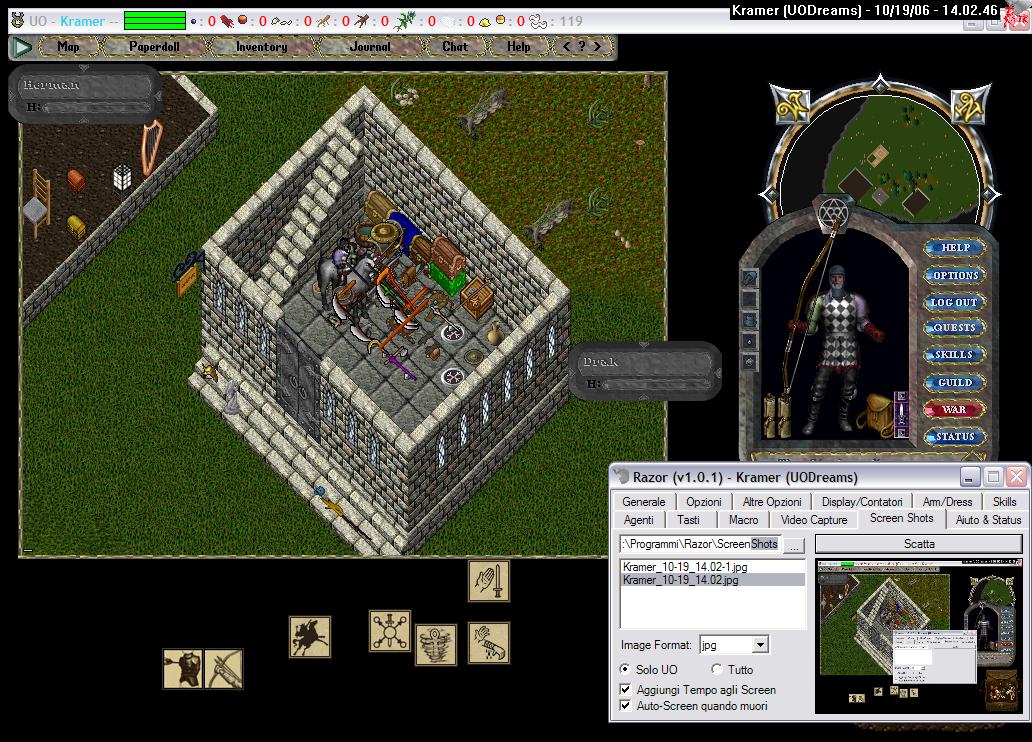Click the harp in the neighboring house
Screen dimensions: 1032x742
tap(151, 146)
